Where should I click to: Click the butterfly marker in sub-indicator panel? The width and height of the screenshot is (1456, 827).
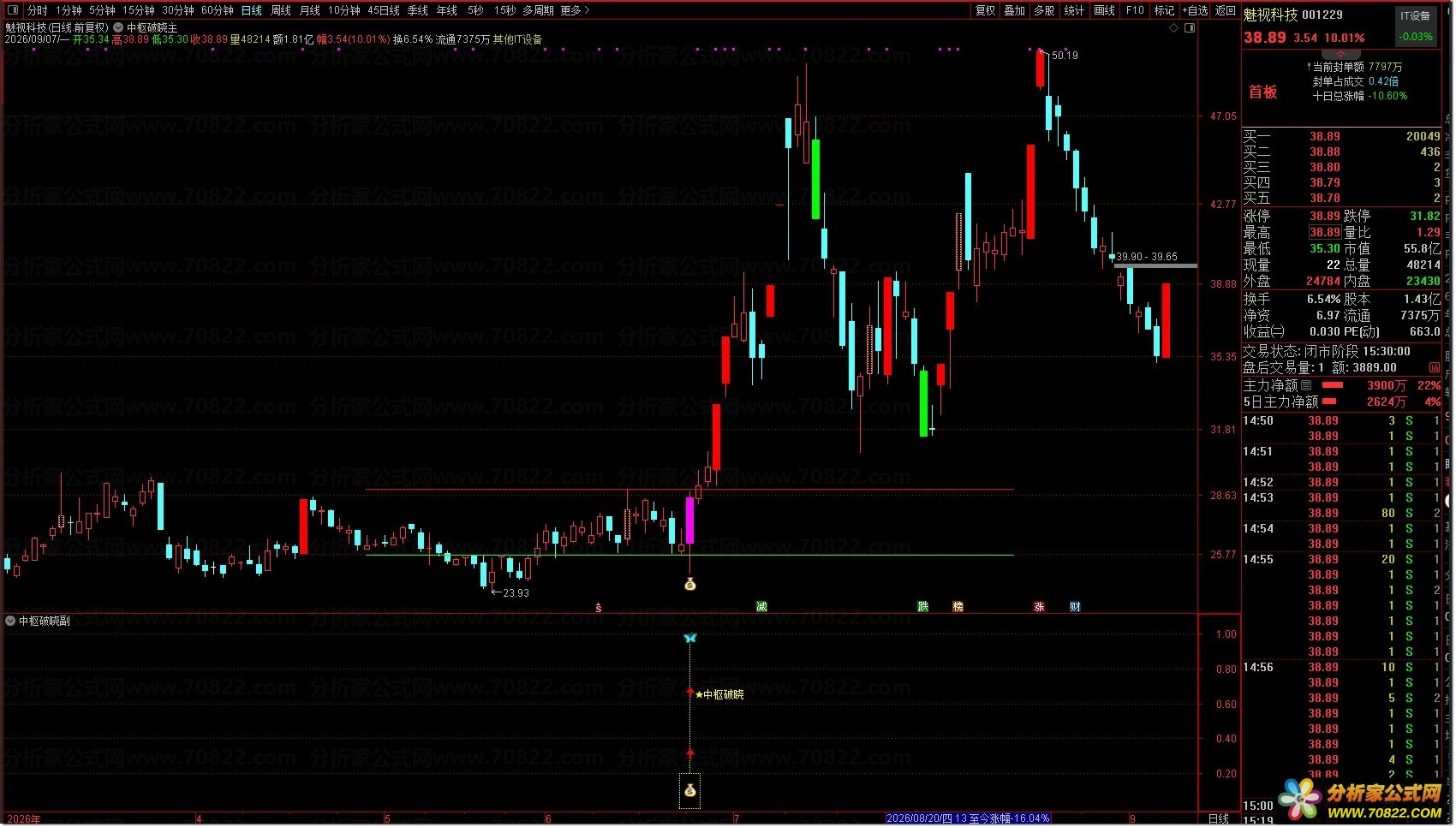690,638
